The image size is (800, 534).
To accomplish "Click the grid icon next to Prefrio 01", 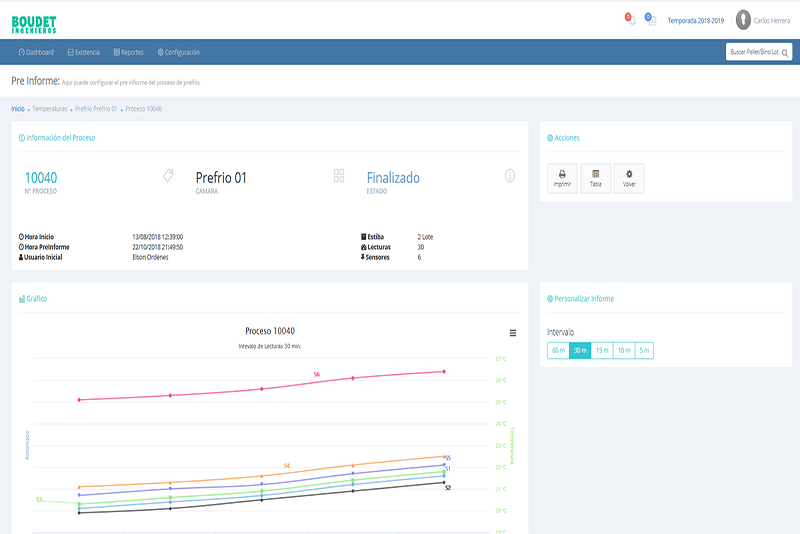I will 339,175.
